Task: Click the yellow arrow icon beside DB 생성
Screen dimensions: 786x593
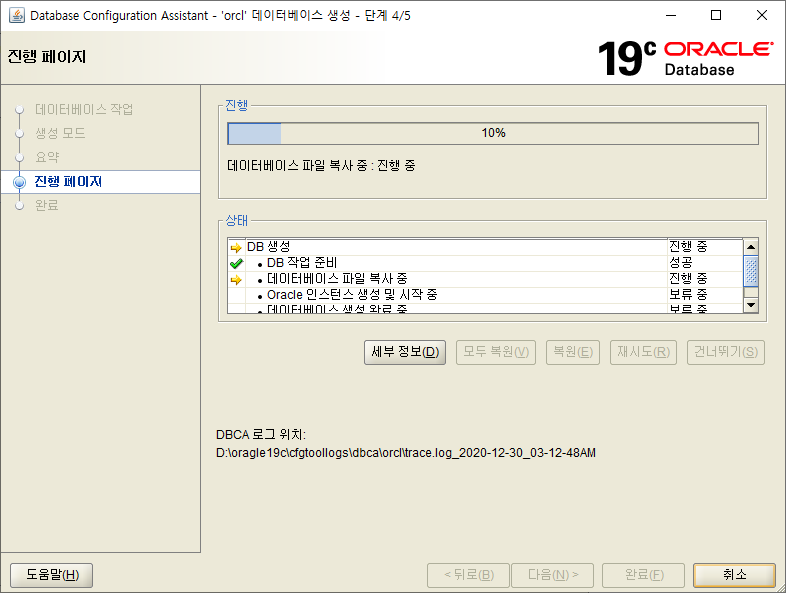Action: point(236,248)
